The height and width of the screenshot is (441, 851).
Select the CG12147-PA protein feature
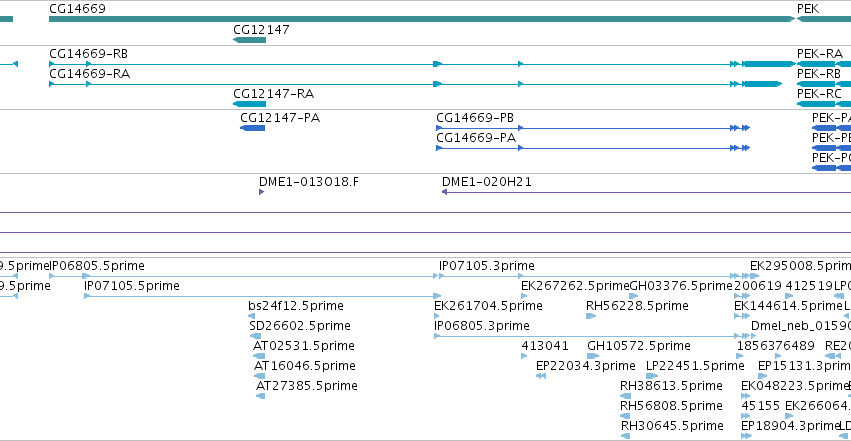tap(252, 128)
